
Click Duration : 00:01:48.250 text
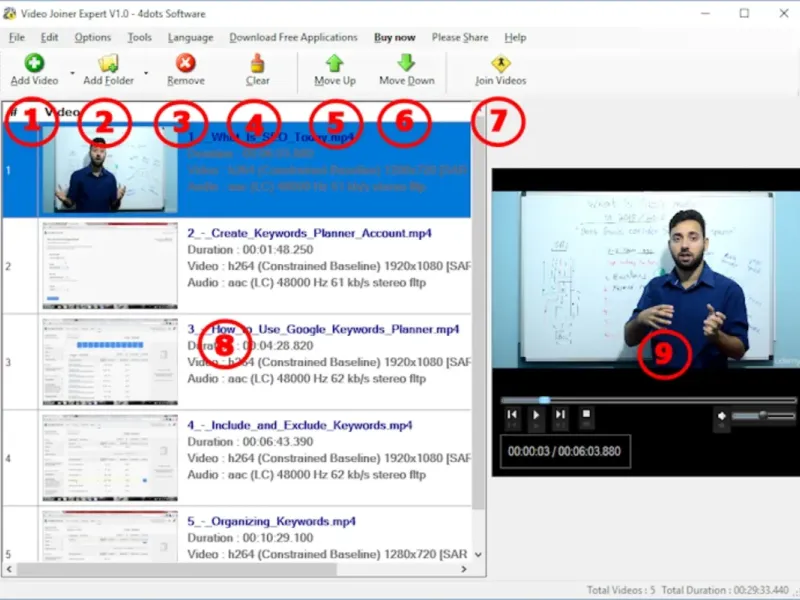click(250, 249)
